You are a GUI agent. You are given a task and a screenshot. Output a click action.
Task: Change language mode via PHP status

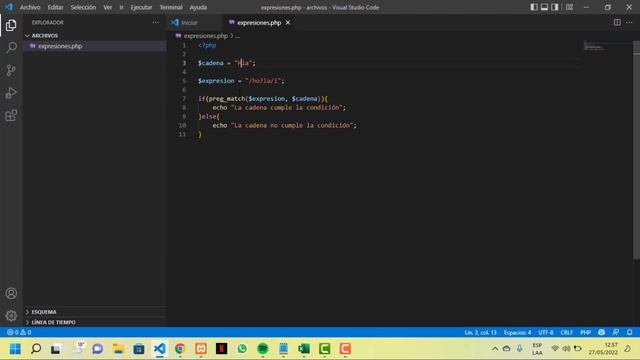click(x=585, y=332)
